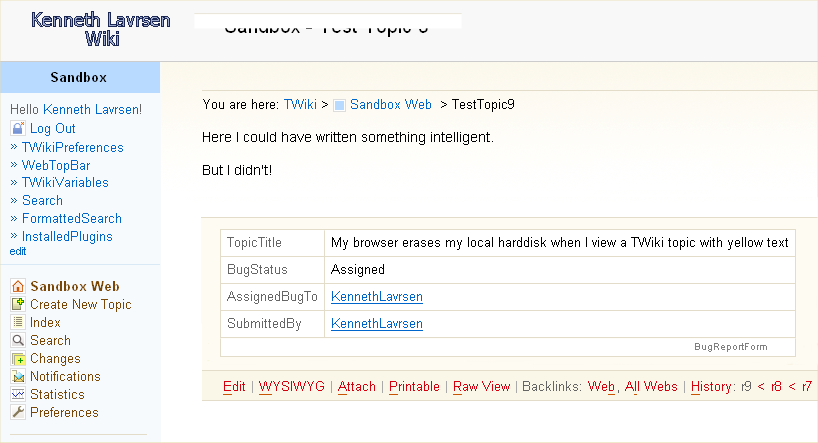
Task: Open the Attach action link
Action: click(x=357, y=386)
